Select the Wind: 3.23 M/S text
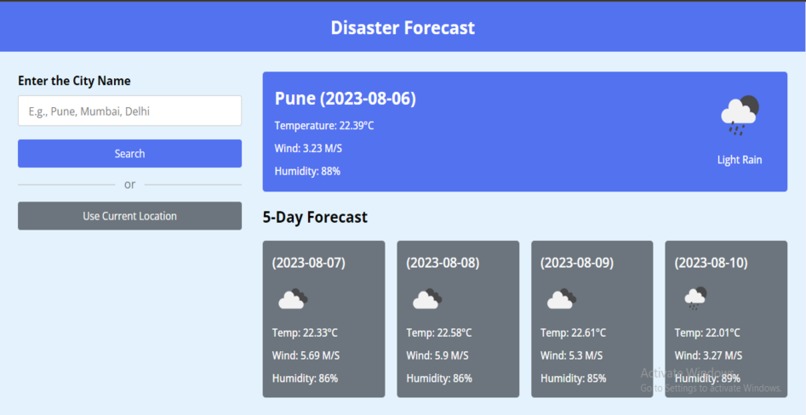 pyautogui.click(x=308, y=148)
